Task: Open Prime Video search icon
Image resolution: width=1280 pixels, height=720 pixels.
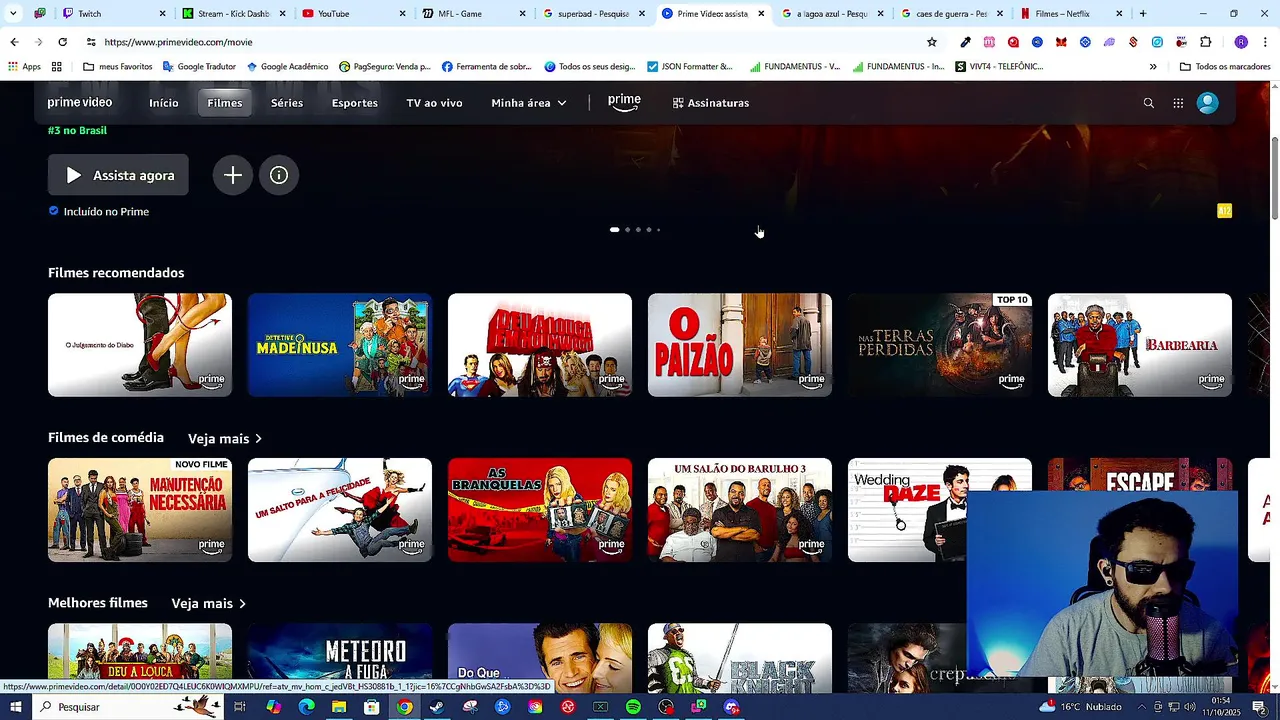Action: pos(1148,103)
